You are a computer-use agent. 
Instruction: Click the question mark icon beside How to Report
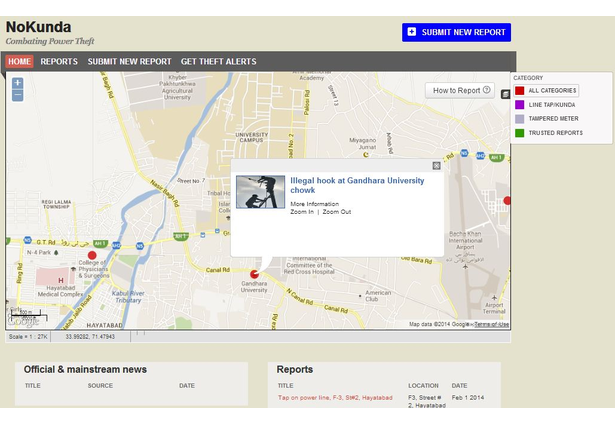pos(486,90)
